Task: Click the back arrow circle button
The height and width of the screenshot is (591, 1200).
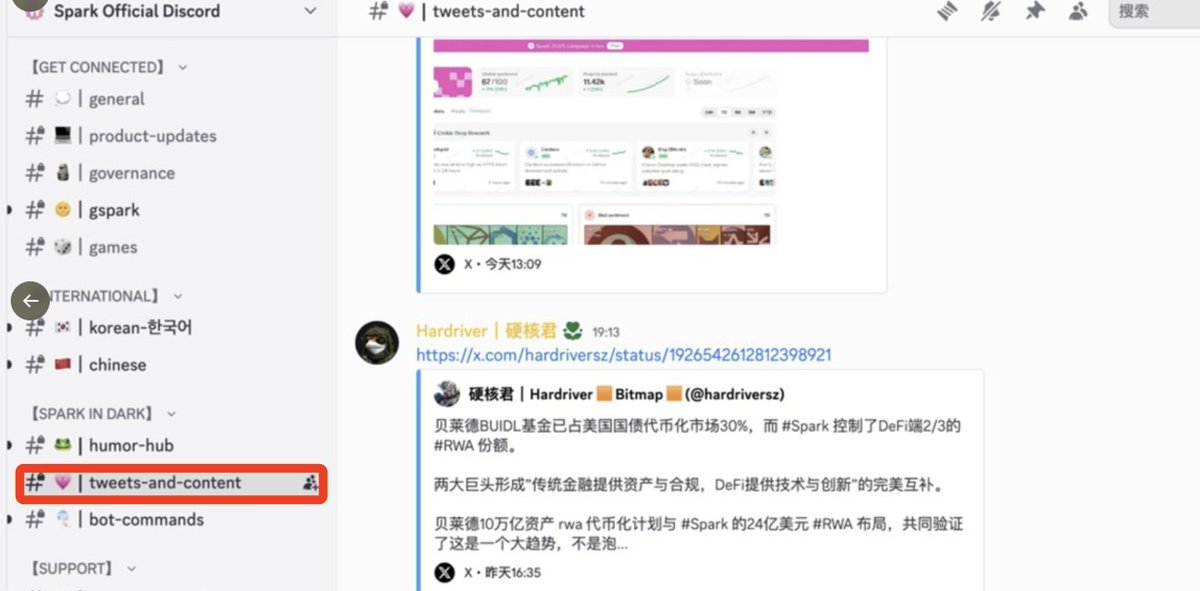Action: 30,300
